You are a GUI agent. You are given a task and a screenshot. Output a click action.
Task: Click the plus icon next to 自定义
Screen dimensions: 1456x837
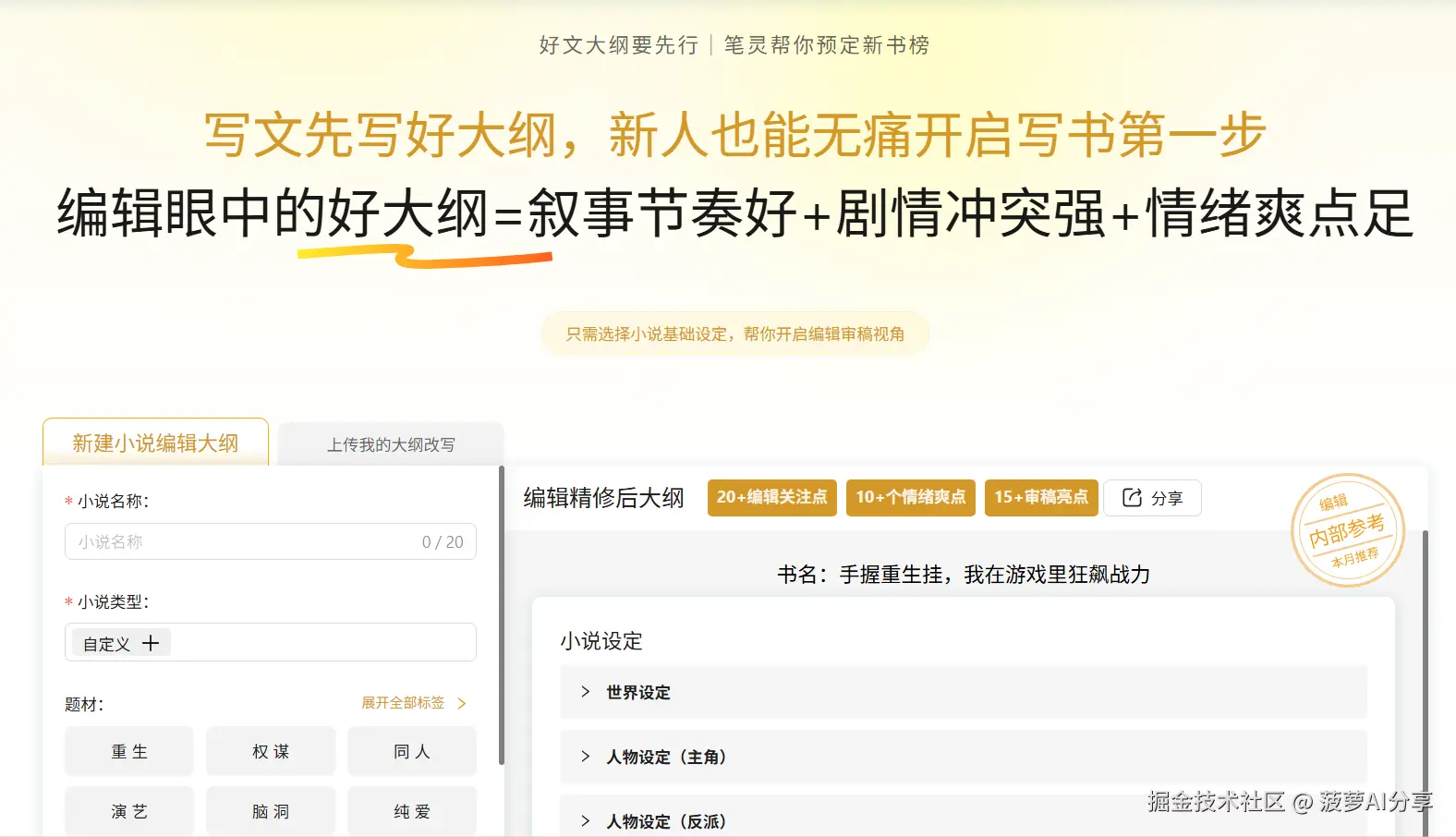pyautogui.click(x=151, y=643)
